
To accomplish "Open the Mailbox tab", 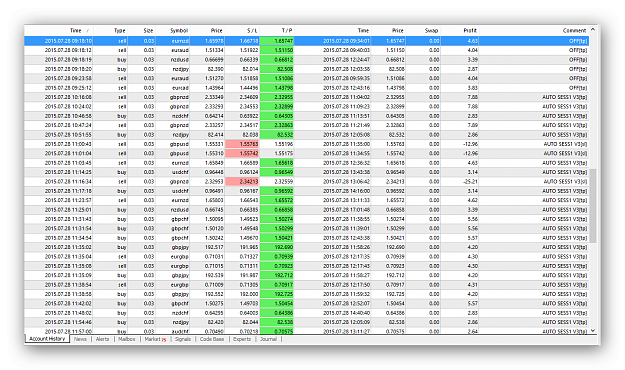I will [127, 339].
